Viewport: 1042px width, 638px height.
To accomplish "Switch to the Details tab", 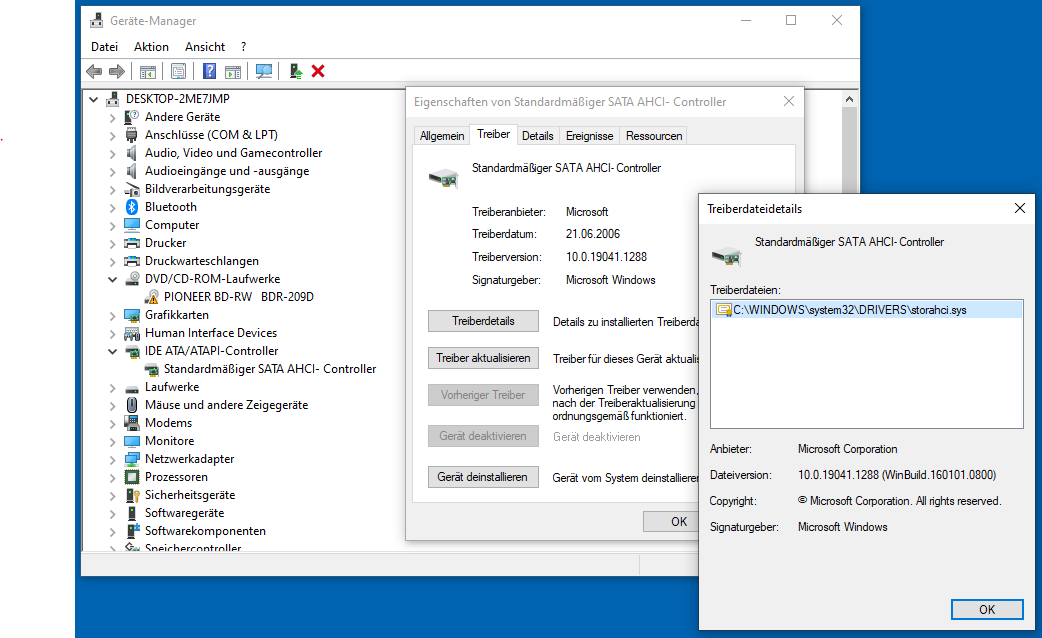I will [x=538, y=136].
